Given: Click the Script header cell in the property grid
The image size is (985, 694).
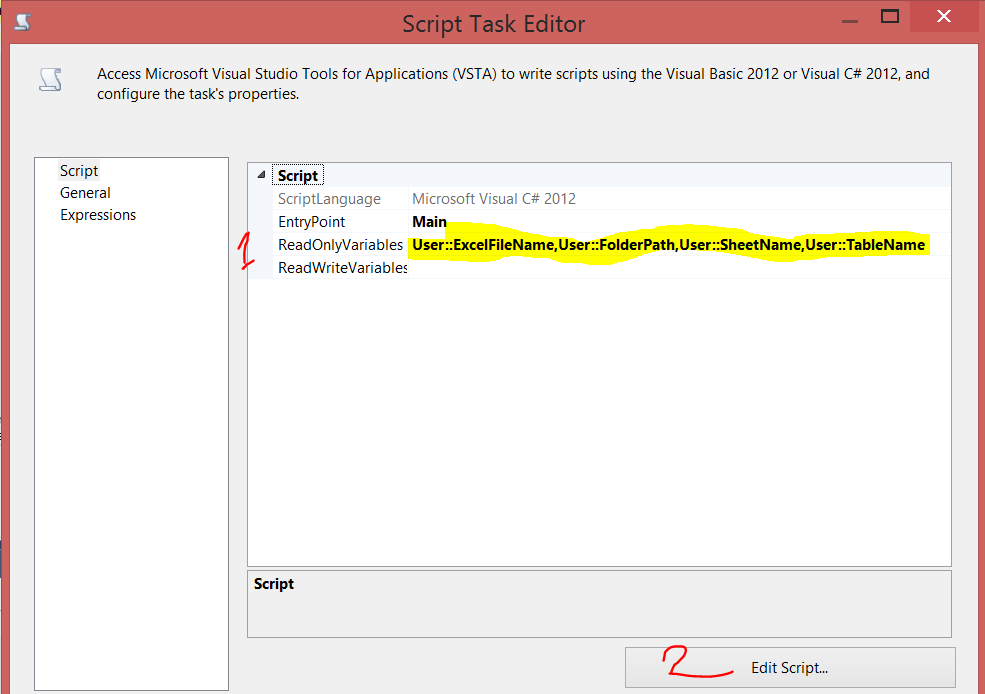Looking at the screenshot, I should tap(298, 174).
